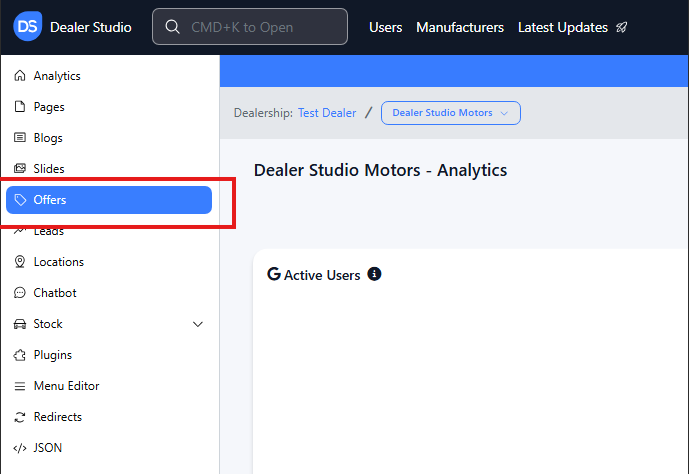Click the Plugins puzzle piece icon
The width and height of the screenshot is (689, 474).
click(19, 355)
